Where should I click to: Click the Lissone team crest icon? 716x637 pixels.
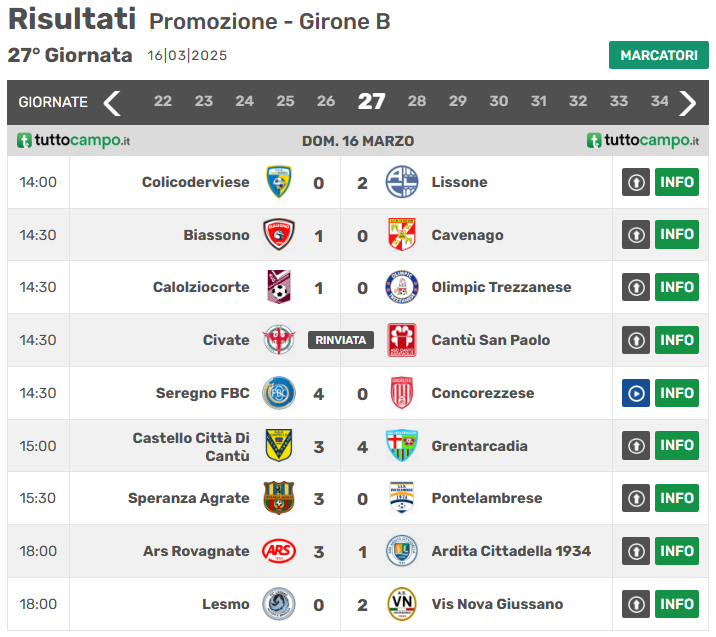pos(401,182)
